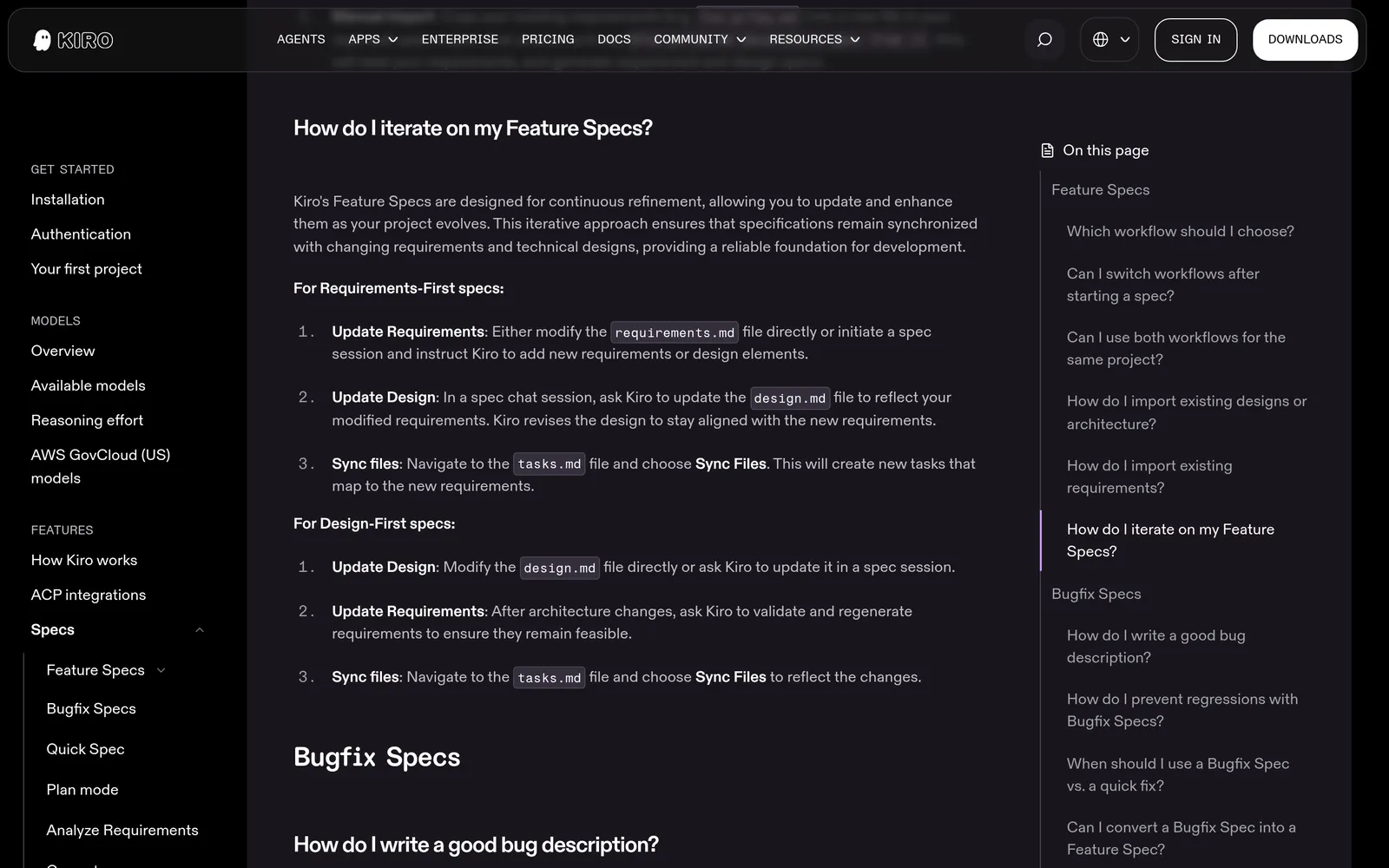This screenshot has width=1389, height=868.
Task: Open Installation in the sidebar
Action: pyautogui.click(x=68, y=200)
